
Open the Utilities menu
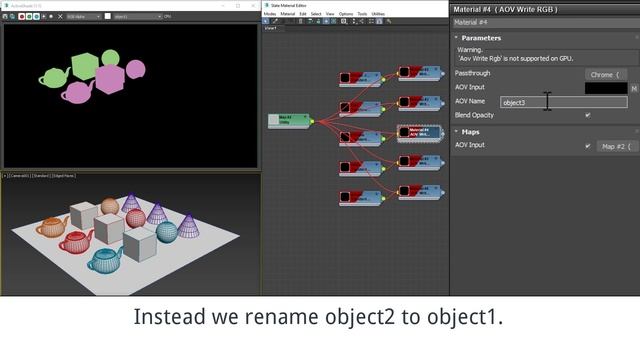pos(378,14)
